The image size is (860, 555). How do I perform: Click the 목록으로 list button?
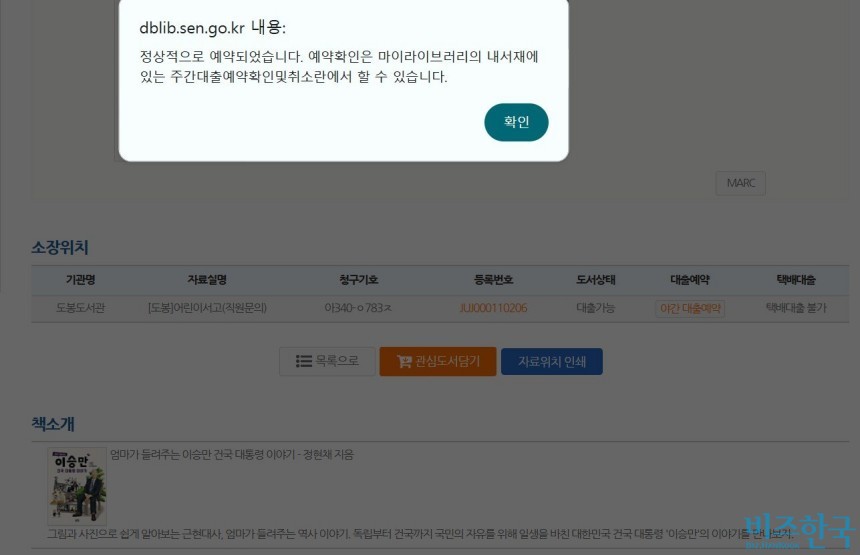pos(327,361)
